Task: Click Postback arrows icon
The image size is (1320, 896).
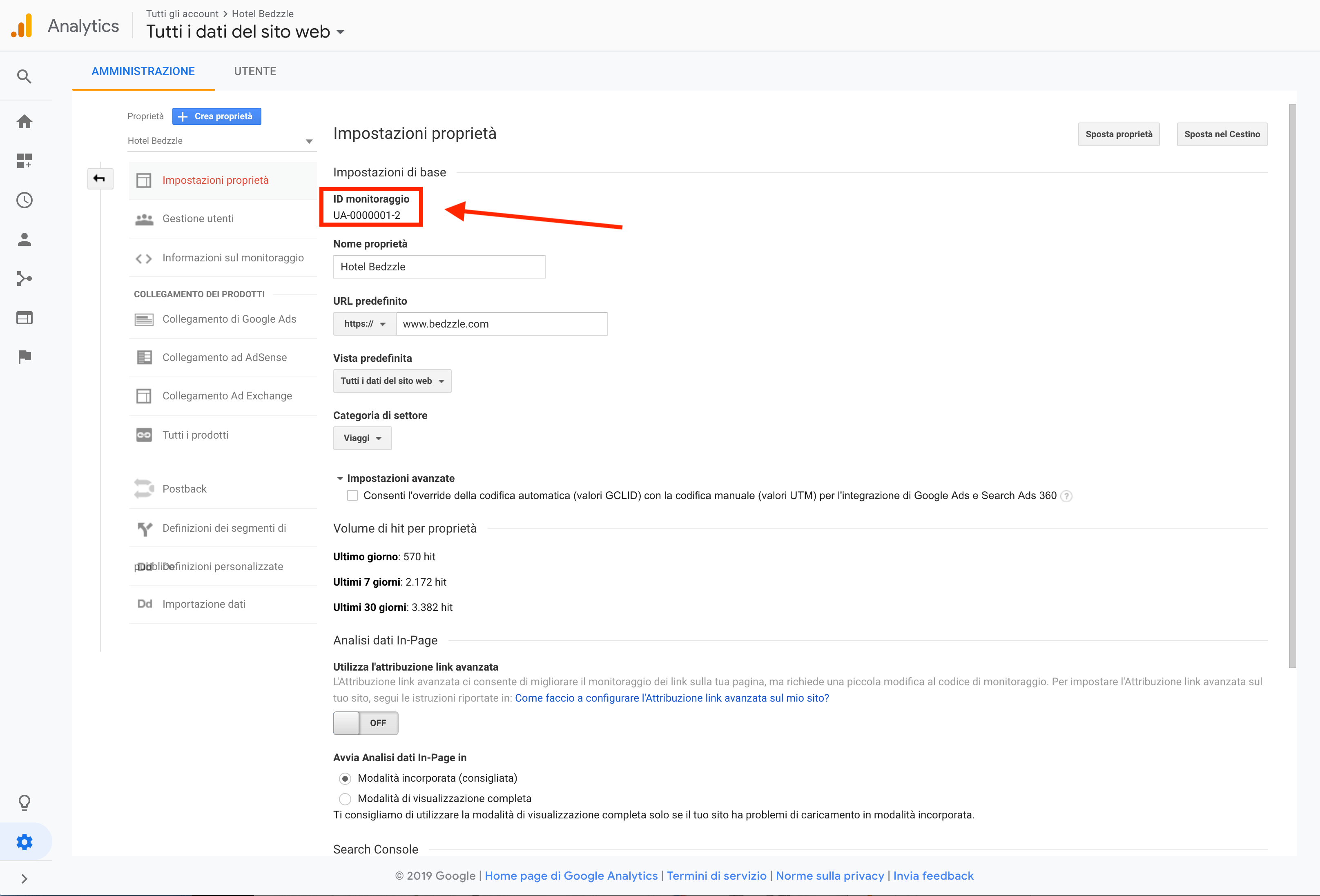Action: click(144, 489)
